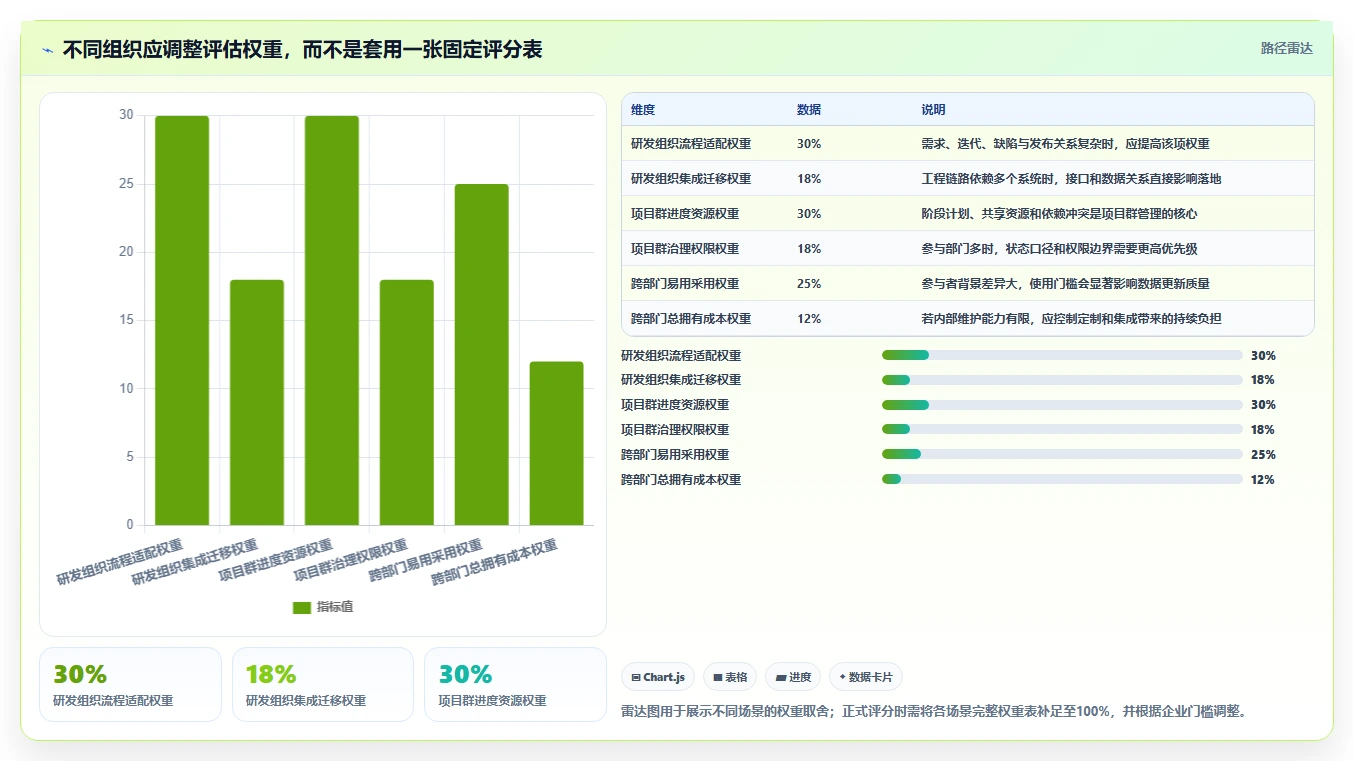This screenshot has width=1354, height=761.
Task: Select the 数据卡片 chip
Action: [866, 677]
